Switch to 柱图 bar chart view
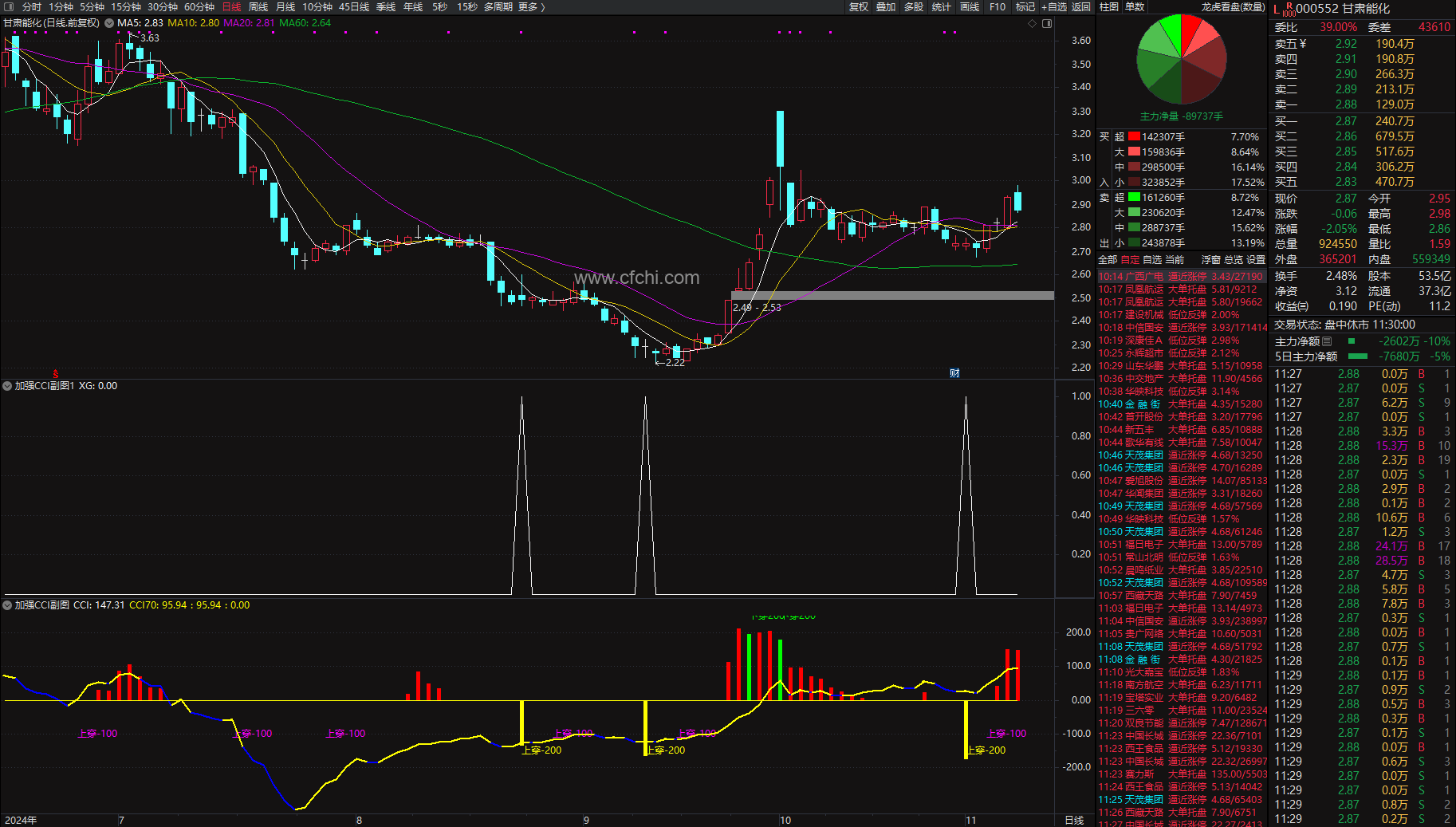Image resolution: width=1456 pixels, height=827 pixels. [1109, 6]
